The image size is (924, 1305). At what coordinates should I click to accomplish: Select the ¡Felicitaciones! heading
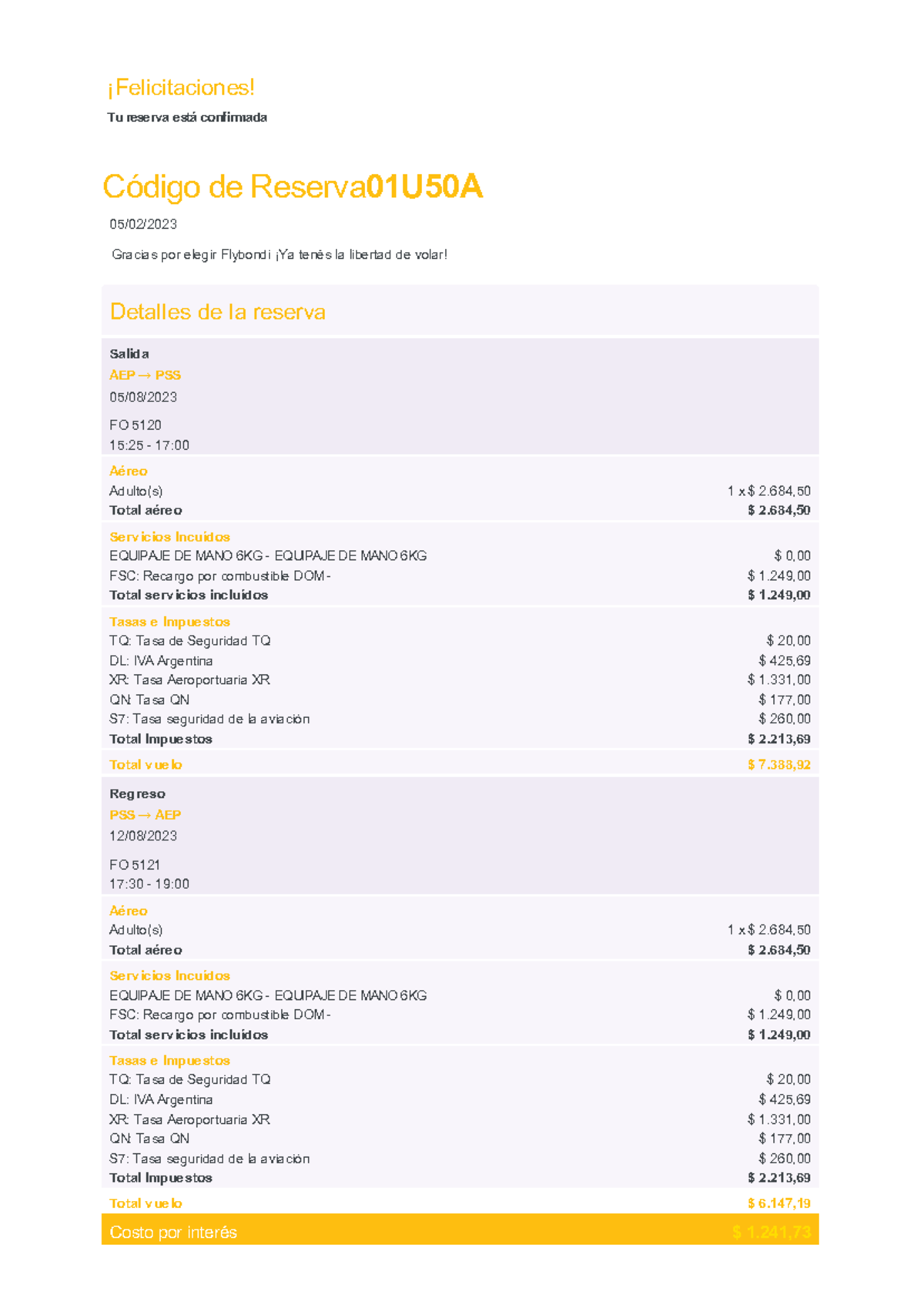coord(181,88)
